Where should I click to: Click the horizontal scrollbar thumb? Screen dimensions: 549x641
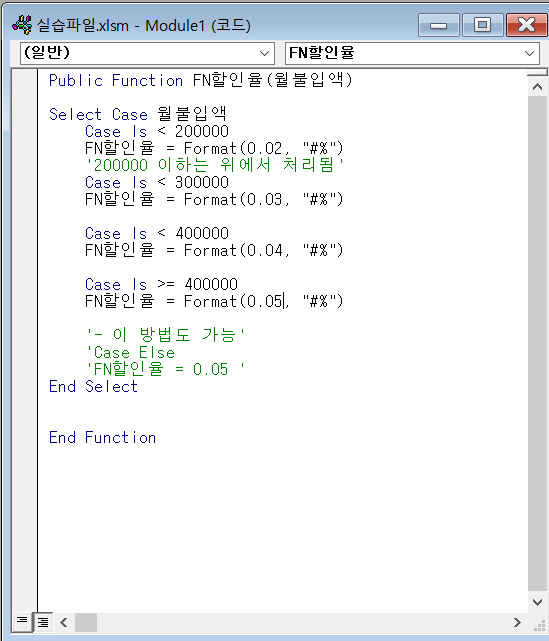point(86,622)
